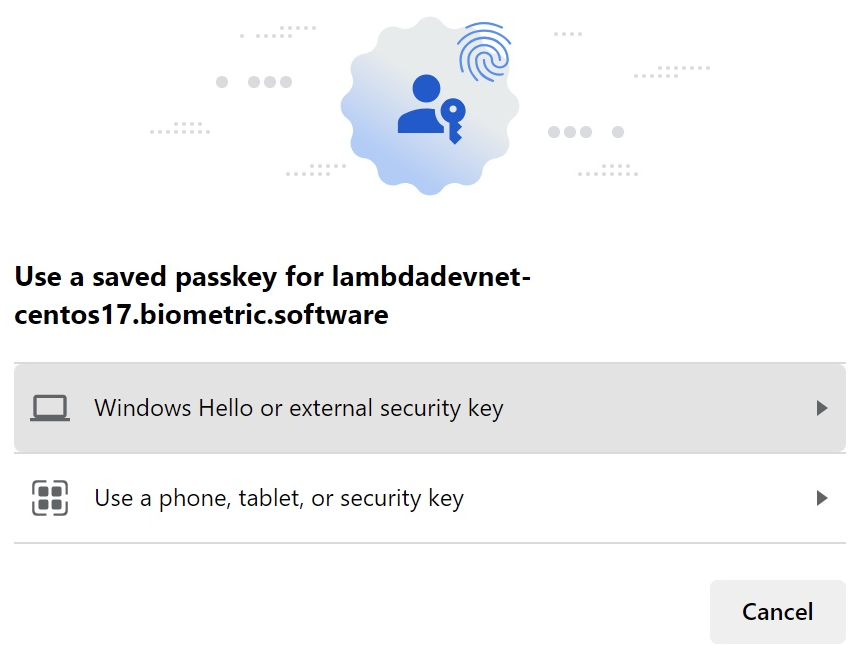Click the chevron beside the phone option
The height and width of the screenshot is (645, 853).
pyautogui.click(x=821, y=497)
